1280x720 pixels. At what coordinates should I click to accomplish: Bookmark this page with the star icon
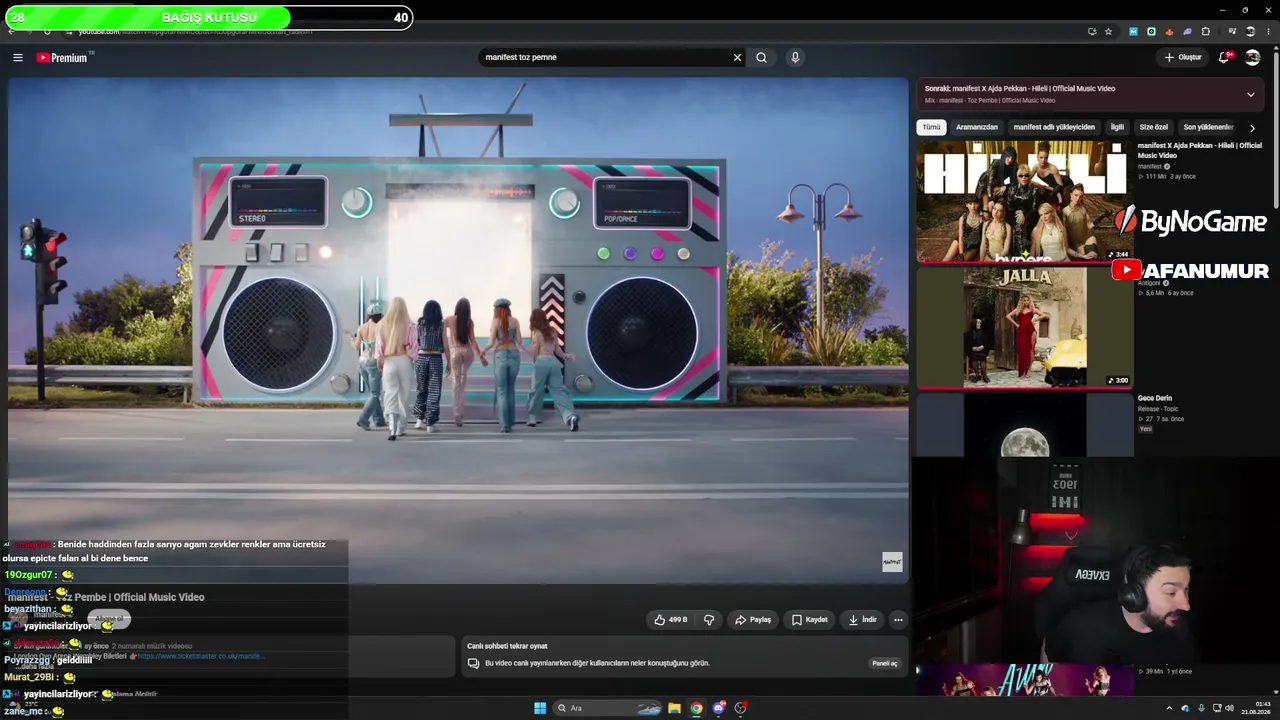point(1108,31)
